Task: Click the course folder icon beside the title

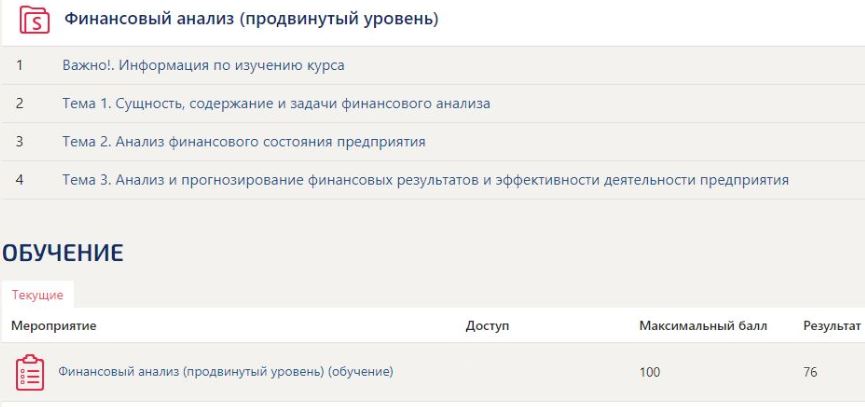Action: (35, 20)
